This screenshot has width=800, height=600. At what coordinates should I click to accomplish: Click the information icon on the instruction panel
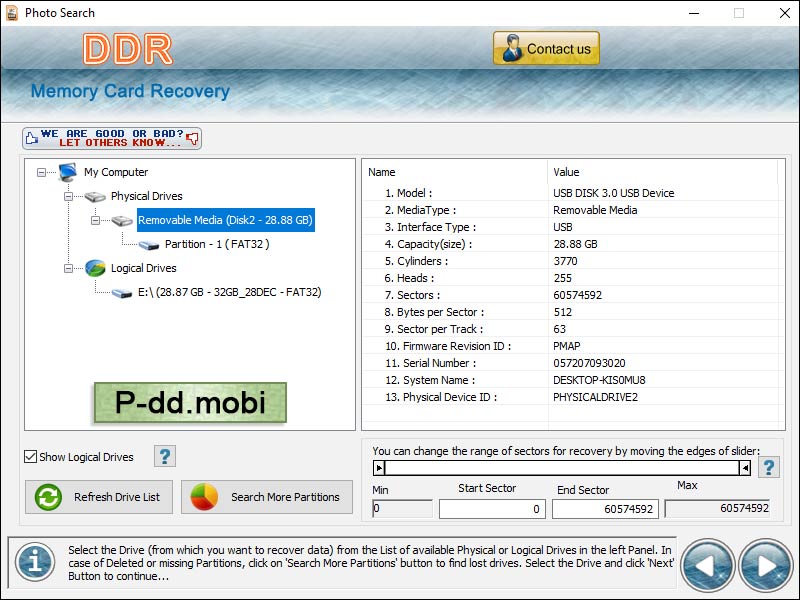point(34,562)
